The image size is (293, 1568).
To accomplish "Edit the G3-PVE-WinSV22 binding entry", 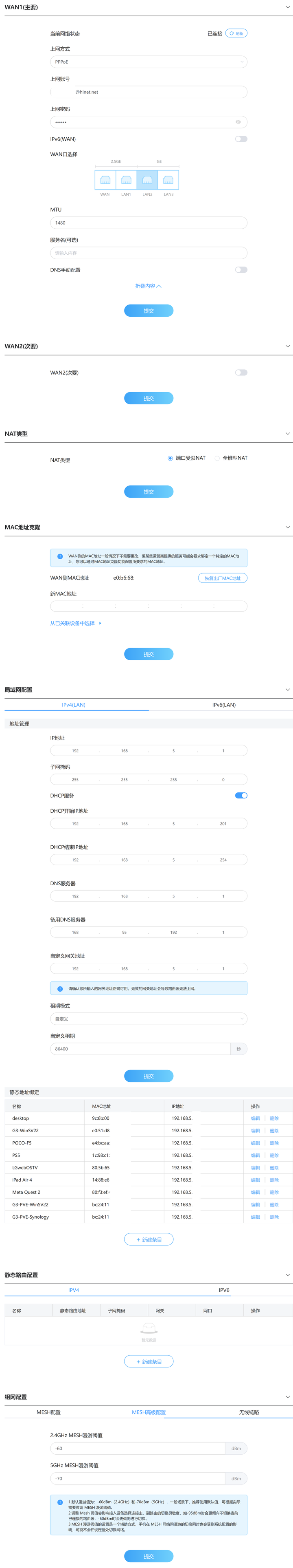I will point(255,1204).
